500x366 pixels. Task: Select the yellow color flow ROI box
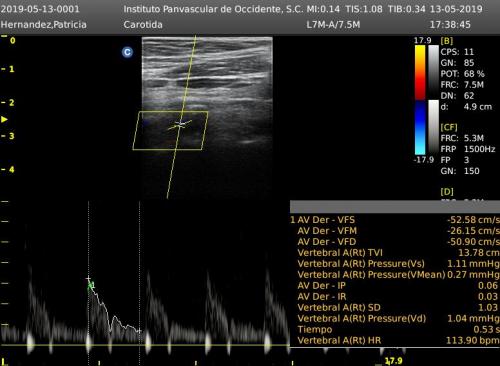(x=170, y=131)
